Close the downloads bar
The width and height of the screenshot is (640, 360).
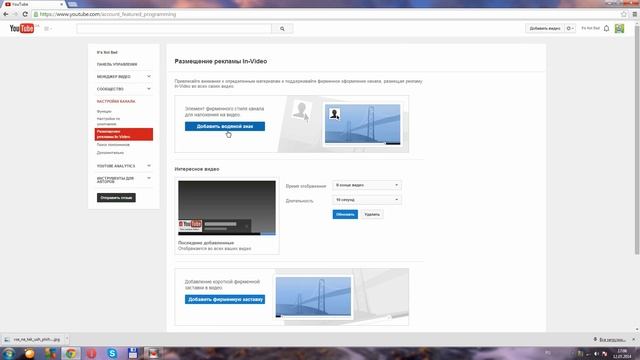634,339
